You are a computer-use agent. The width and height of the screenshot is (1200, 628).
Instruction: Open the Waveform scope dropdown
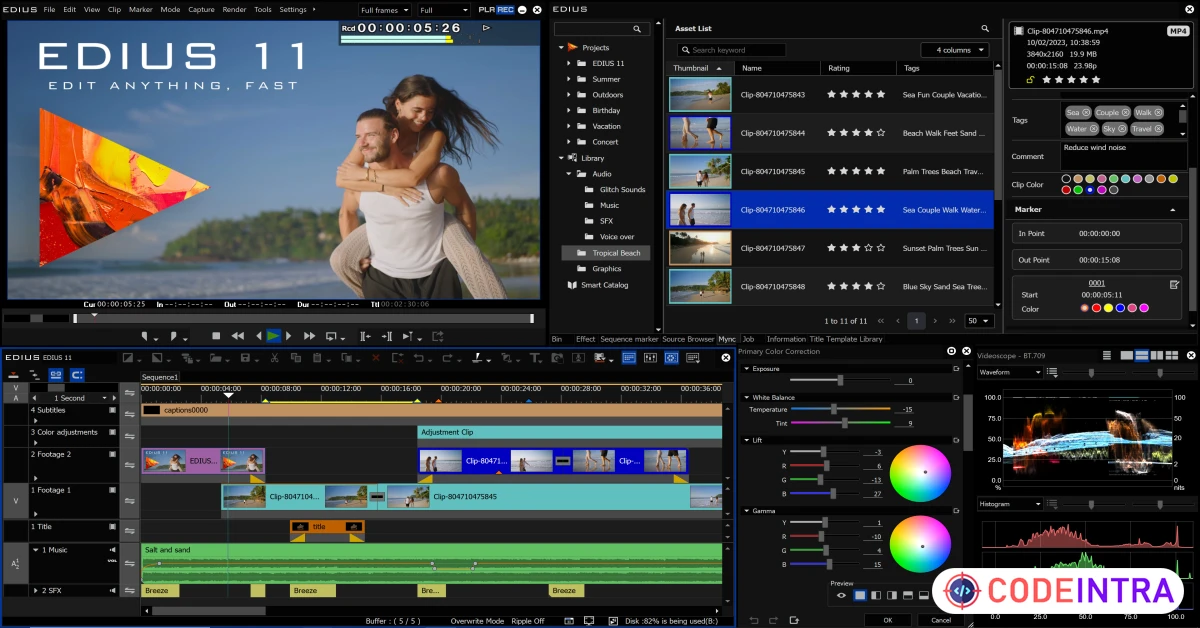[1010, 372]
